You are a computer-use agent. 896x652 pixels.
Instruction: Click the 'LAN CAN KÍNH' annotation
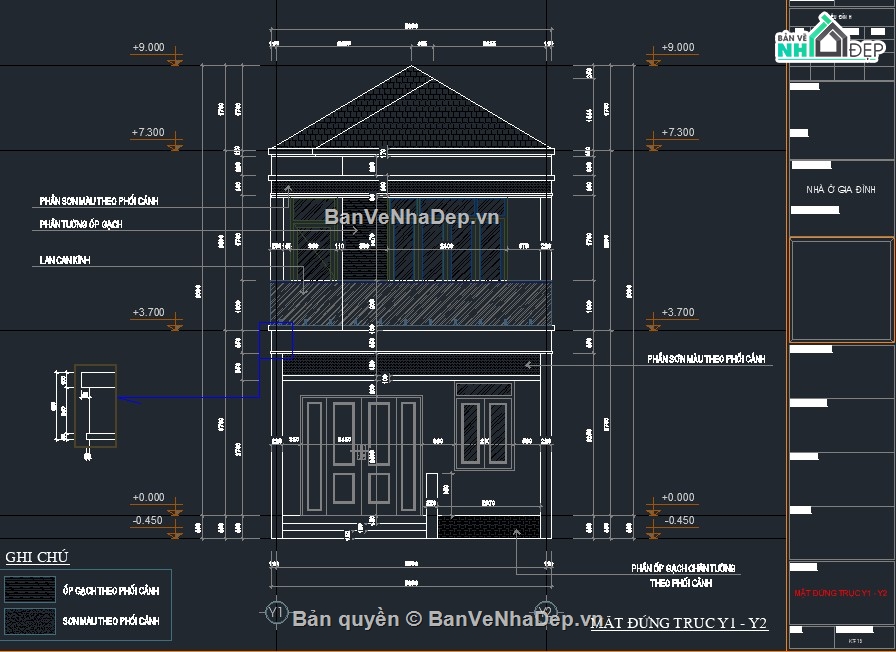pos(65,260)
